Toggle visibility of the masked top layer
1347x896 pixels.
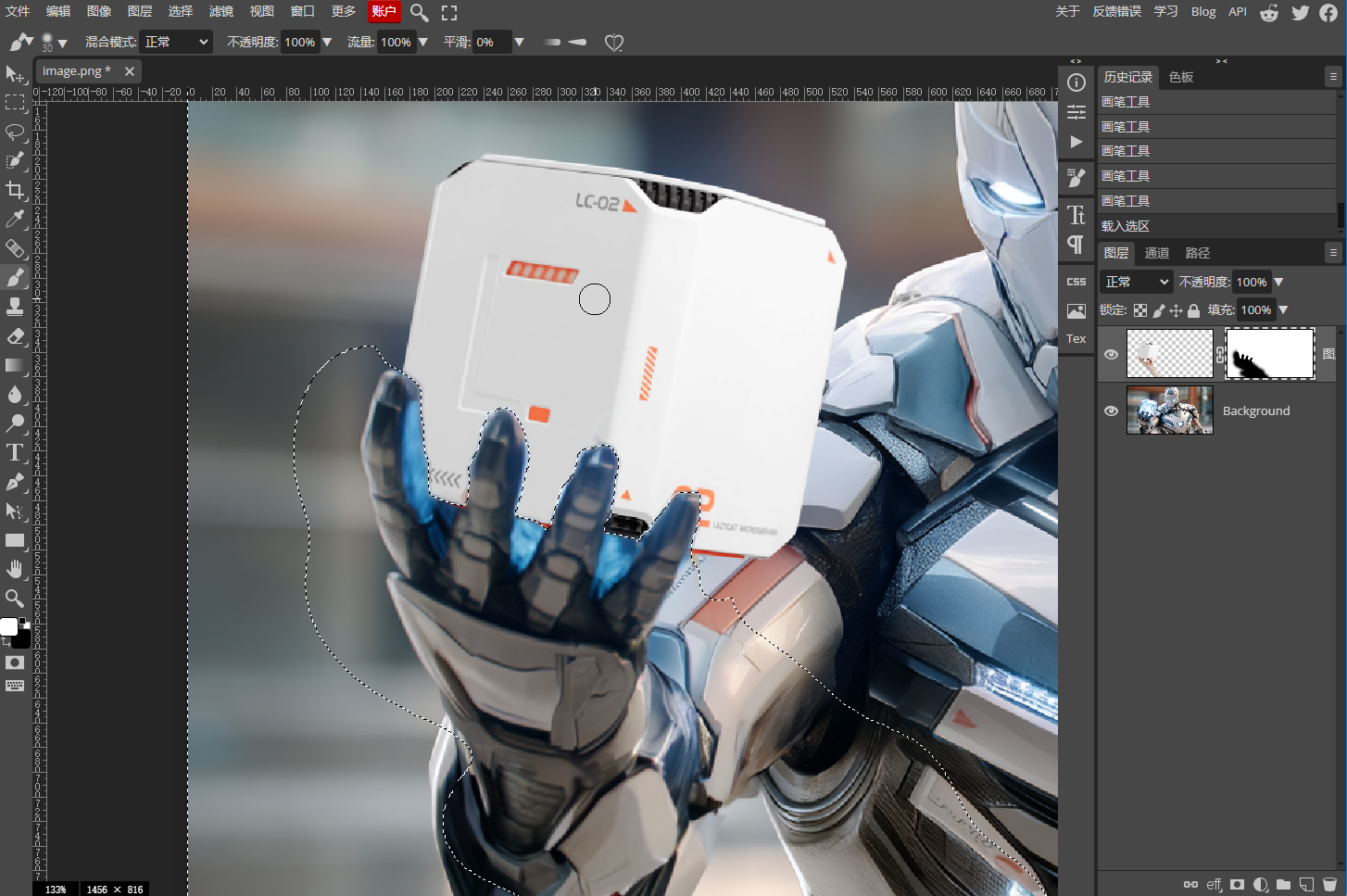coord(1111,354)
